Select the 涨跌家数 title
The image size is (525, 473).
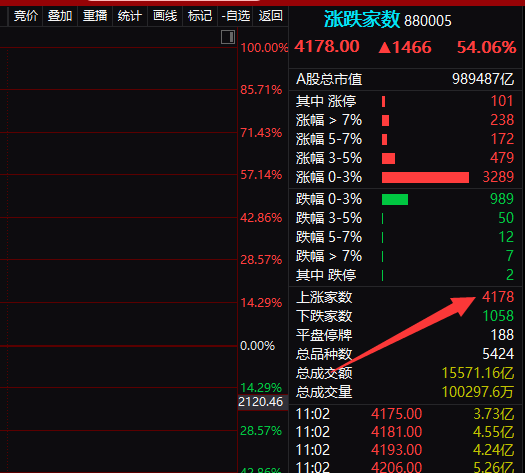[x=362, y=19]
